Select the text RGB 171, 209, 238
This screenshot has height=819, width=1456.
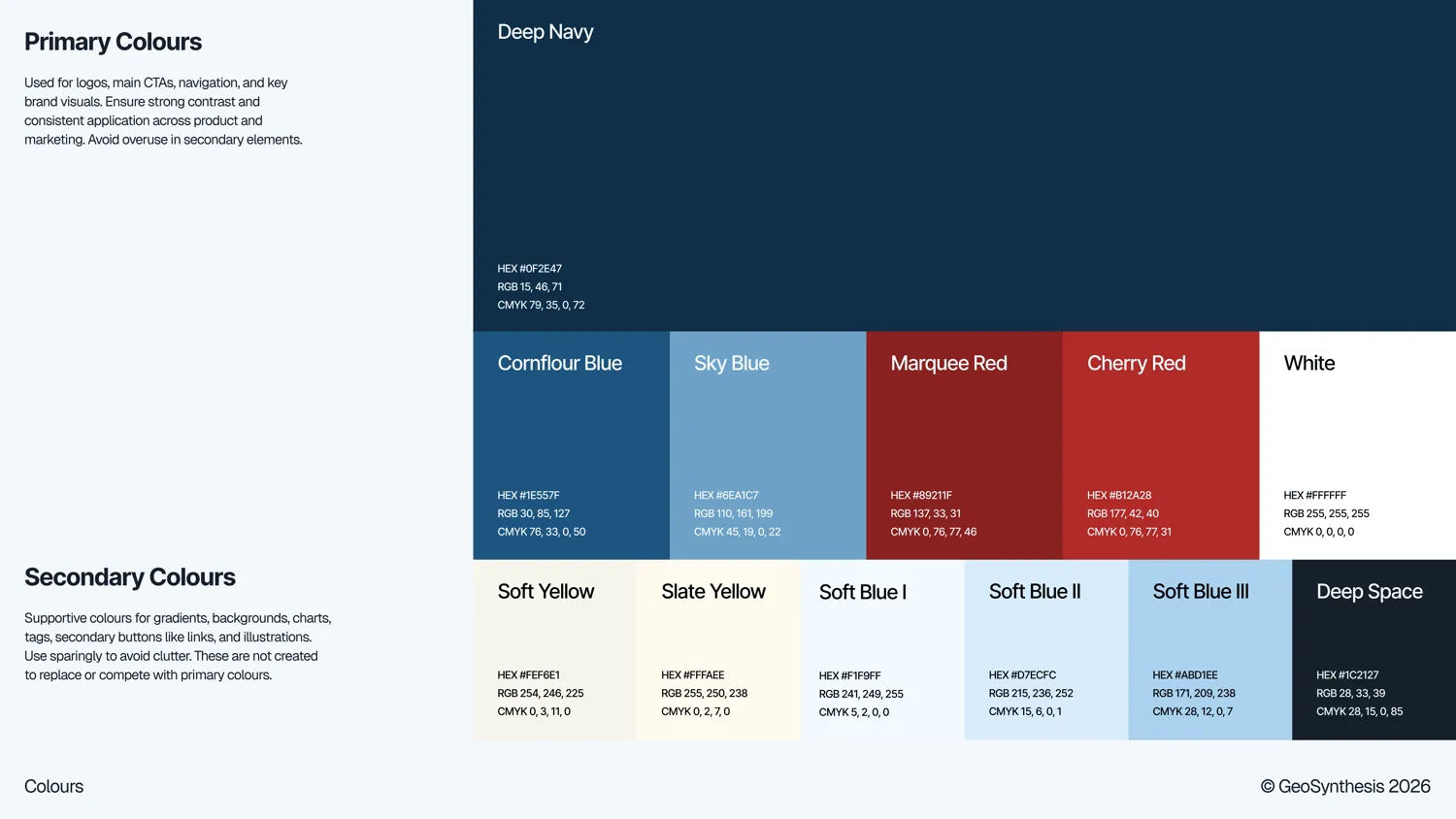(x=1194, y=694)
